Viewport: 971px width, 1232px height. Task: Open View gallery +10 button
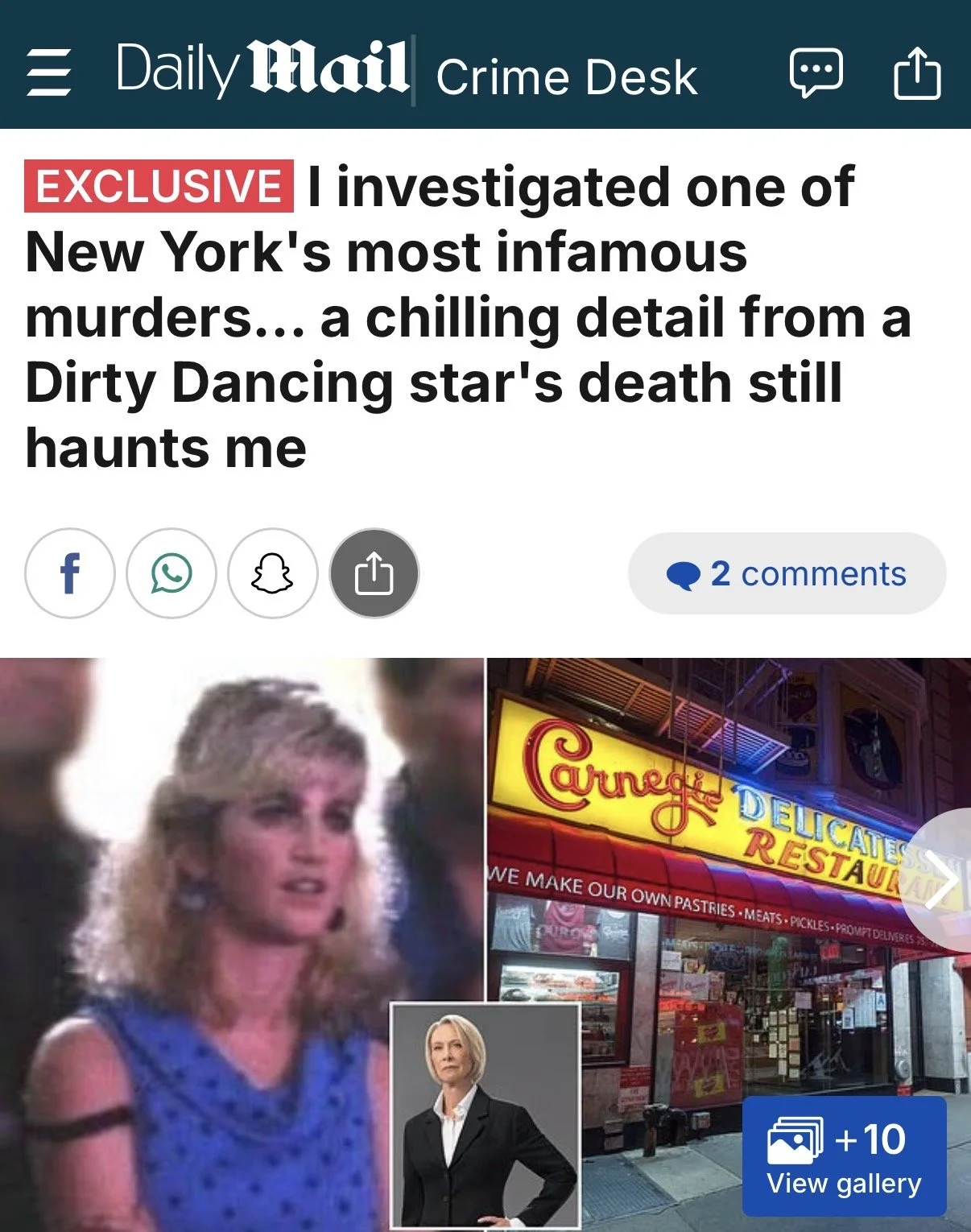844,1156
